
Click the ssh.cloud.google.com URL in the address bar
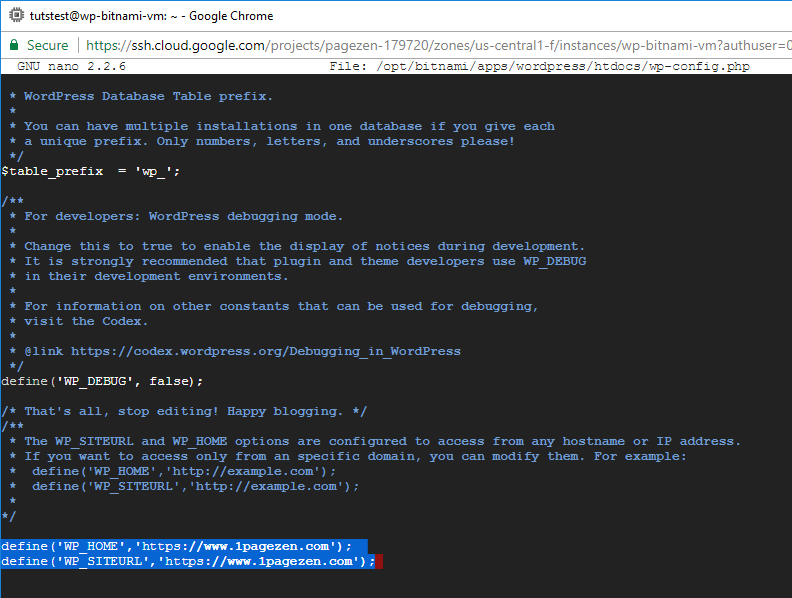tap(438, 45)
